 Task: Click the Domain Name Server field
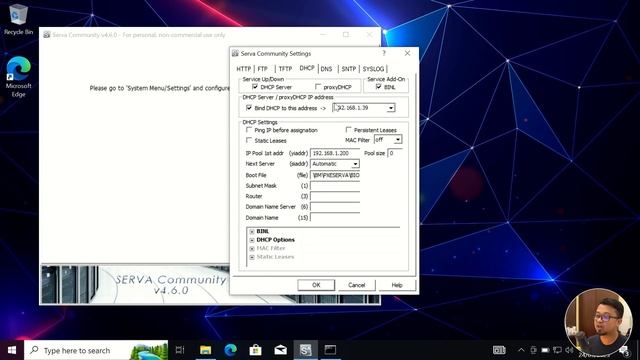335,207
